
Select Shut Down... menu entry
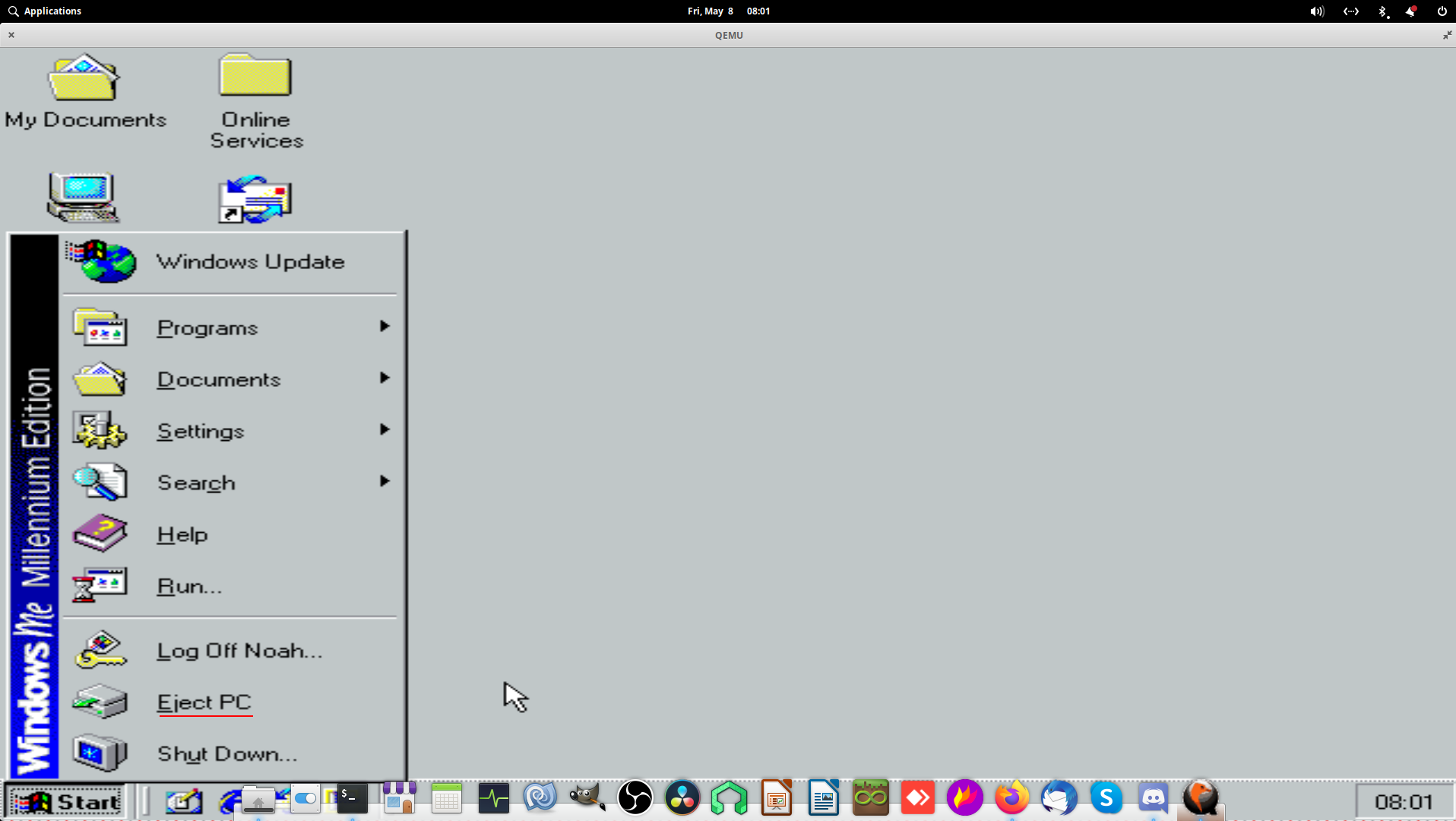pyautogui.click(x=226, y=754)
